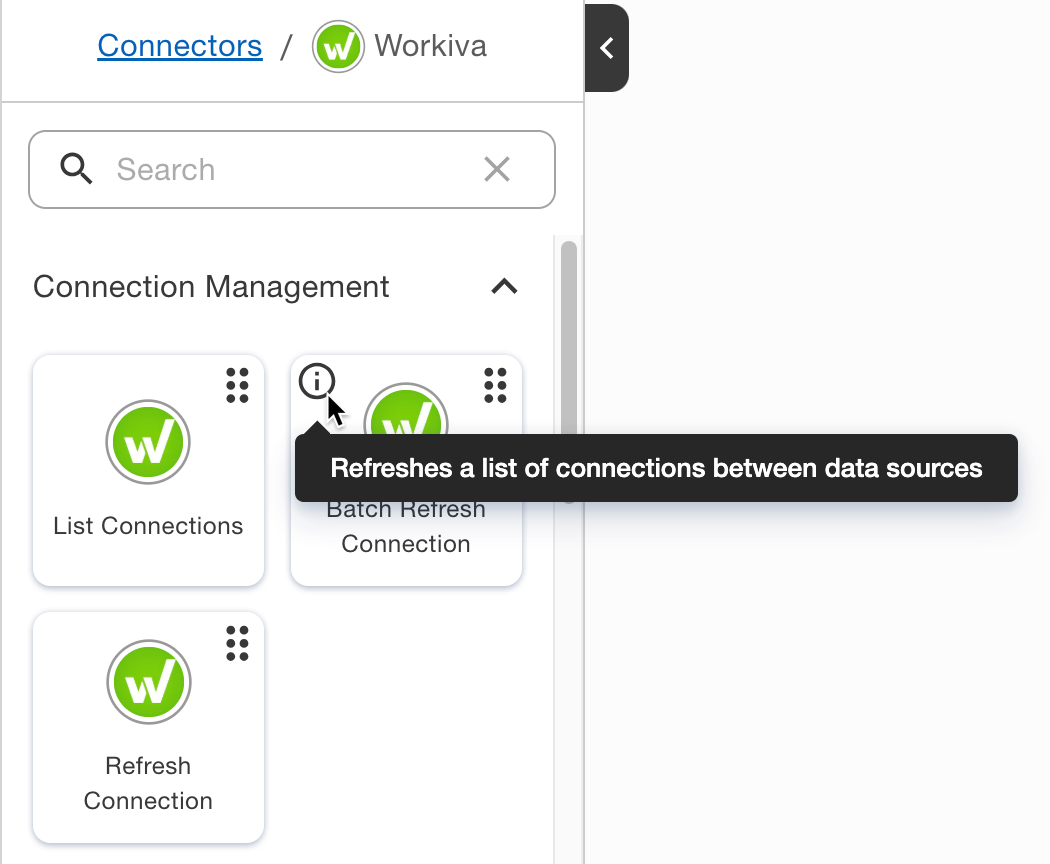Select the List Connections card logo
The height and width of the screenshot is (864, 1050).
pyautogui.click(x=148, y=442)
